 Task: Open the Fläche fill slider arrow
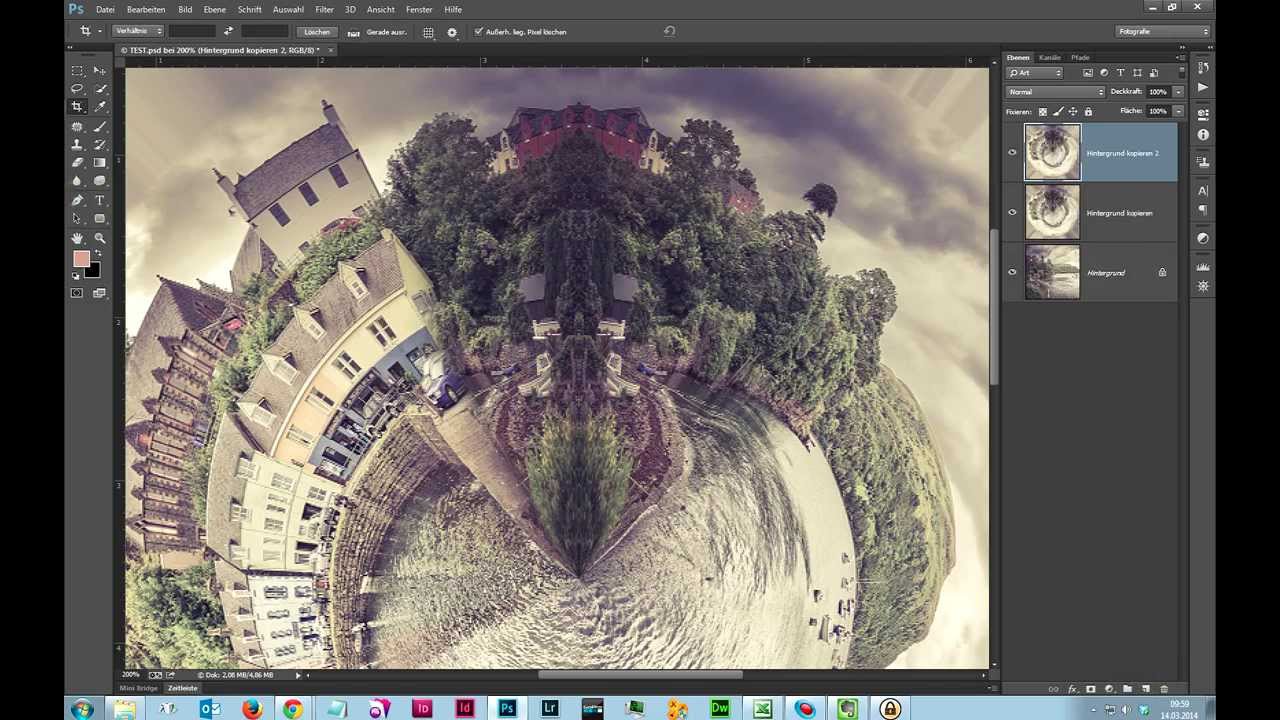[1178, 111]
